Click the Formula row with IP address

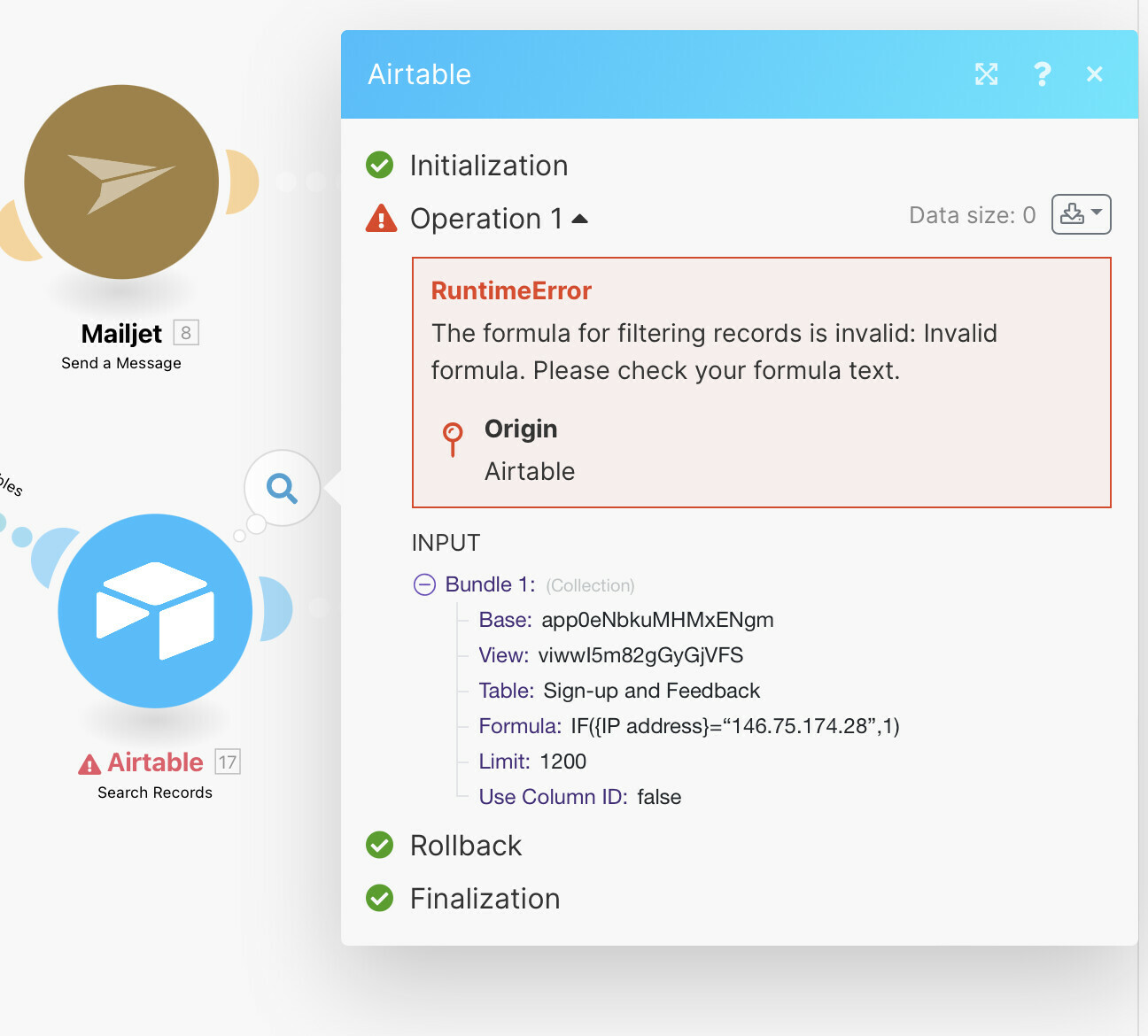689,726
